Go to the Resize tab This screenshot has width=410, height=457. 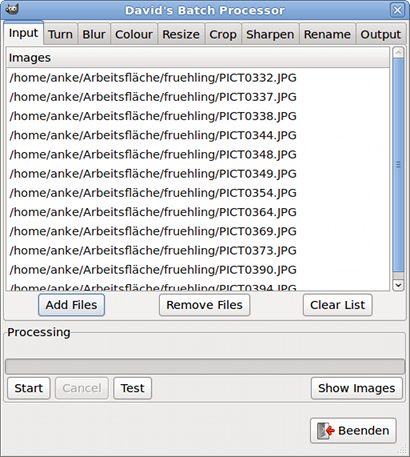181,34
